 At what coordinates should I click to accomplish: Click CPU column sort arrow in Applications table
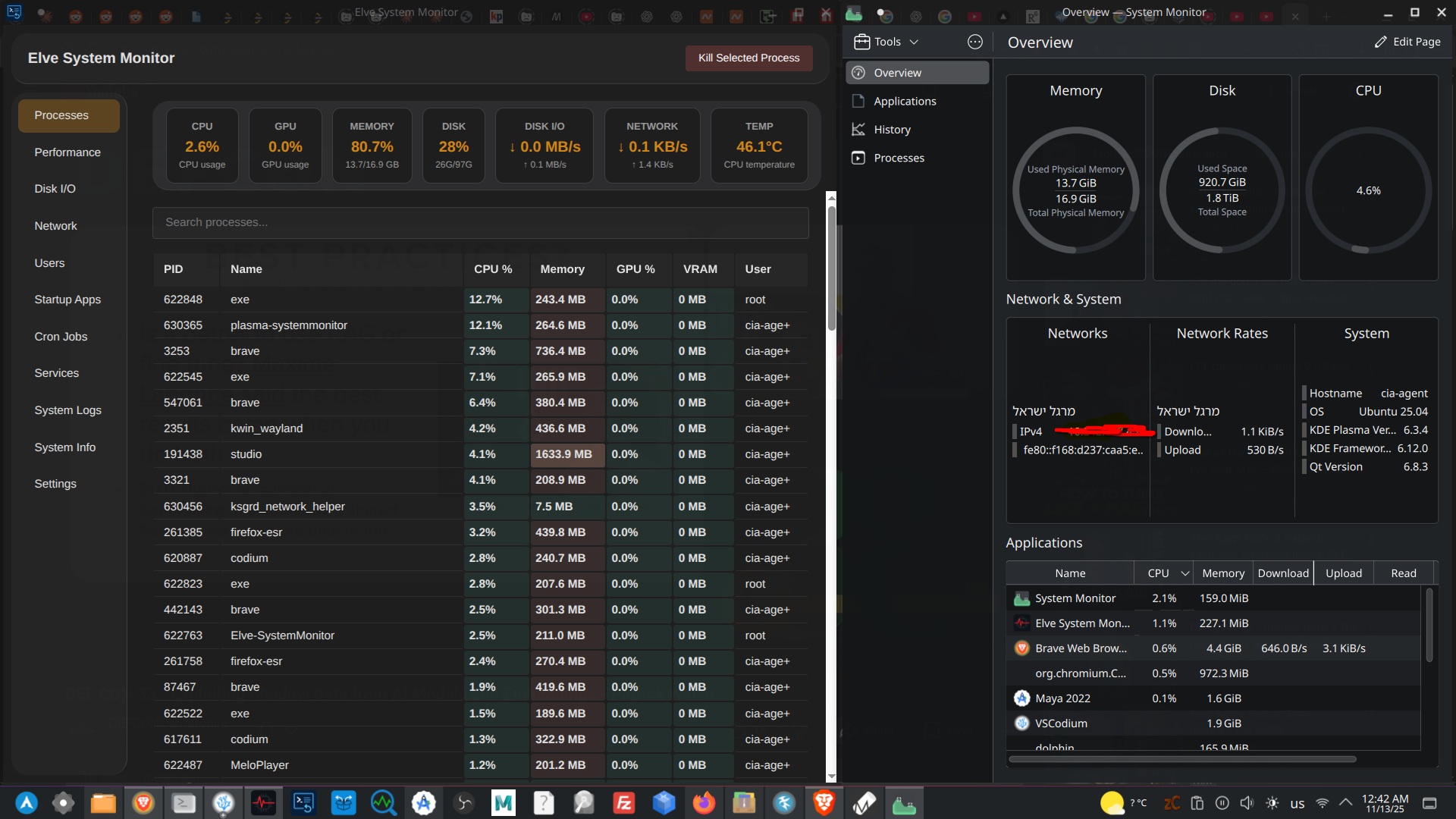[1185, 573]
